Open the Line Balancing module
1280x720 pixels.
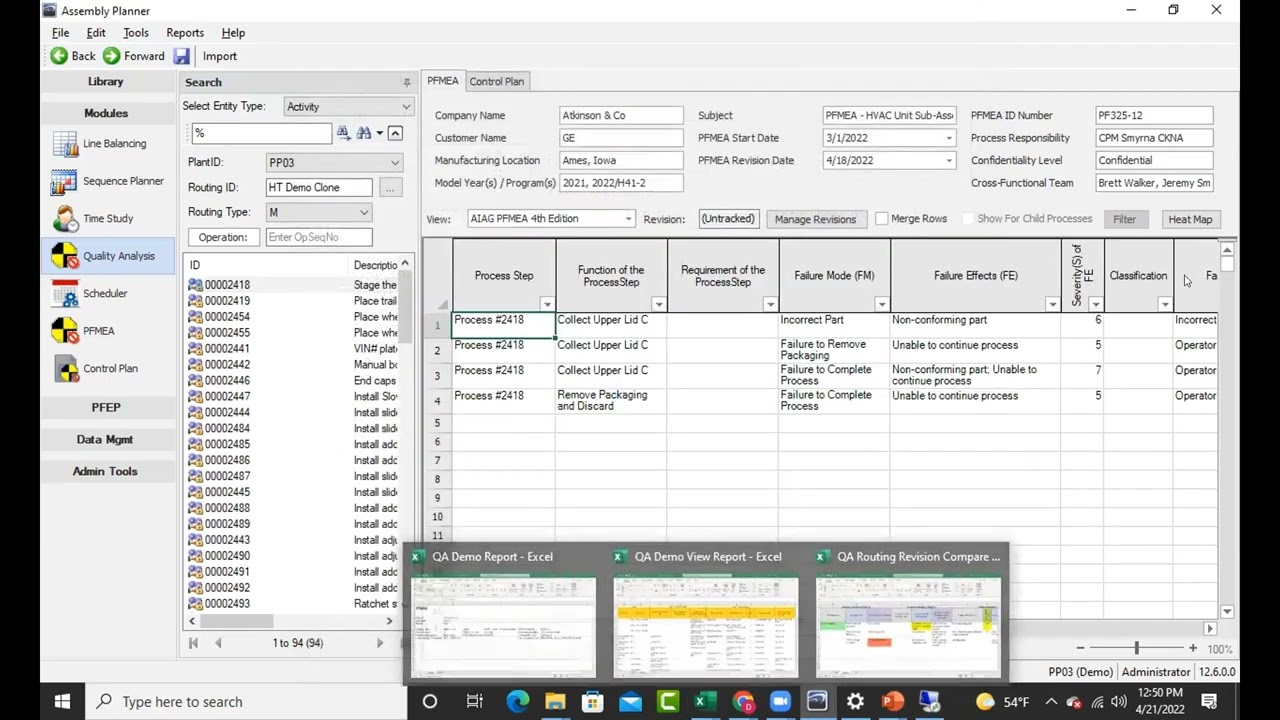coord(100,144)
